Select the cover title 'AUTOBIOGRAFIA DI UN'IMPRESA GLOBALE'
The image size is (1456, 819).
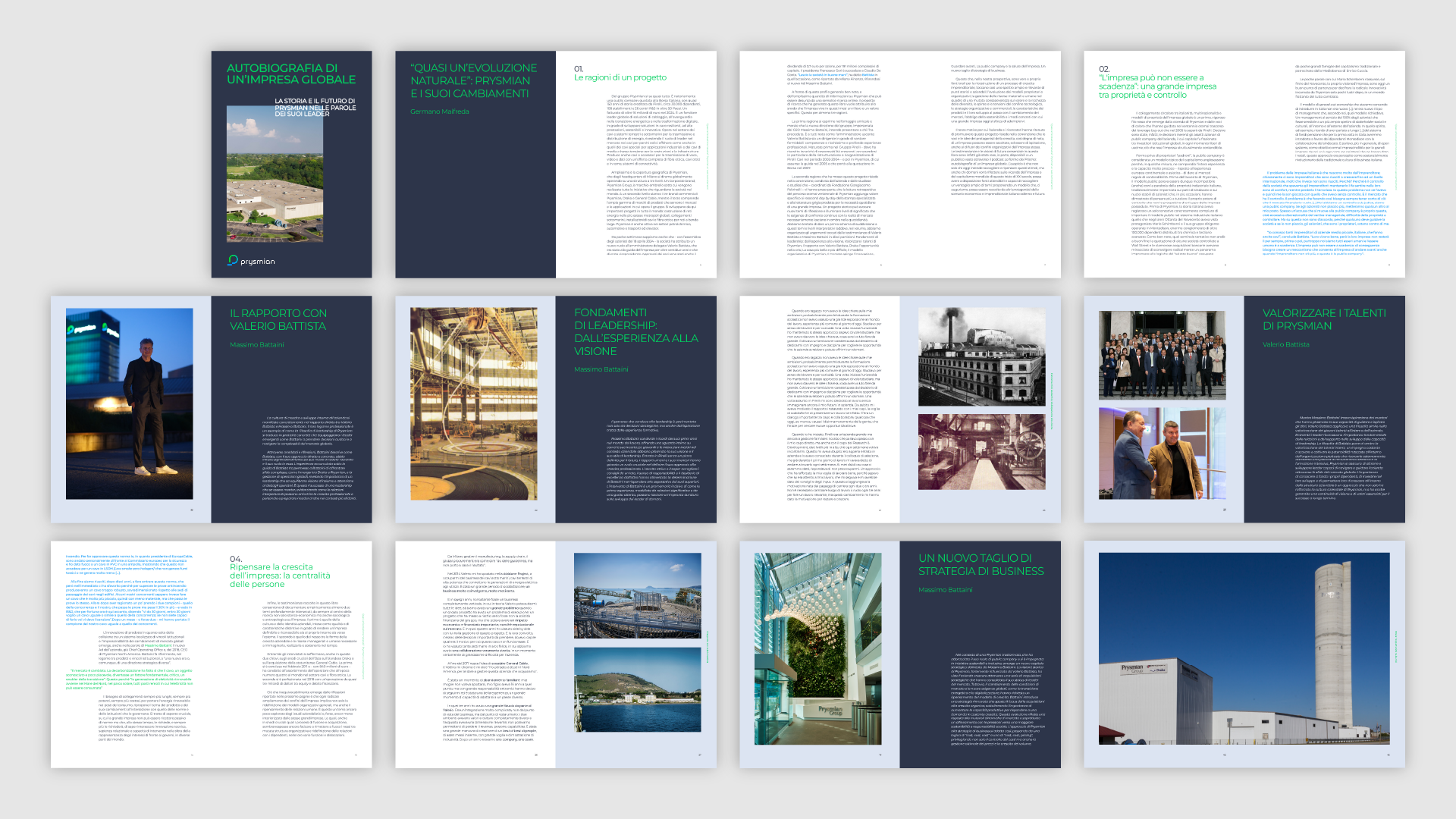click(x=291, y=74)
